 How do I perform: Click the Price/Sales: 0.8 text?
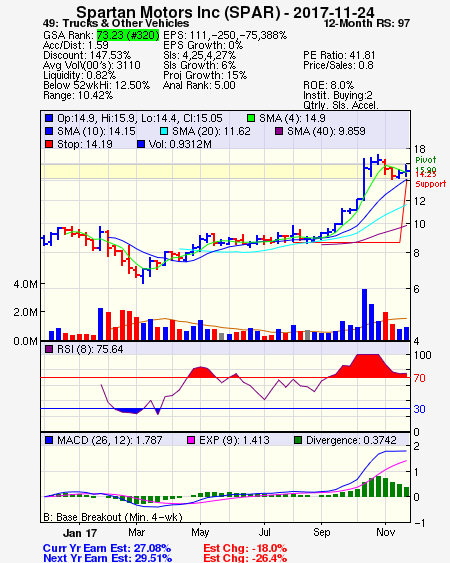coord(338,65)
